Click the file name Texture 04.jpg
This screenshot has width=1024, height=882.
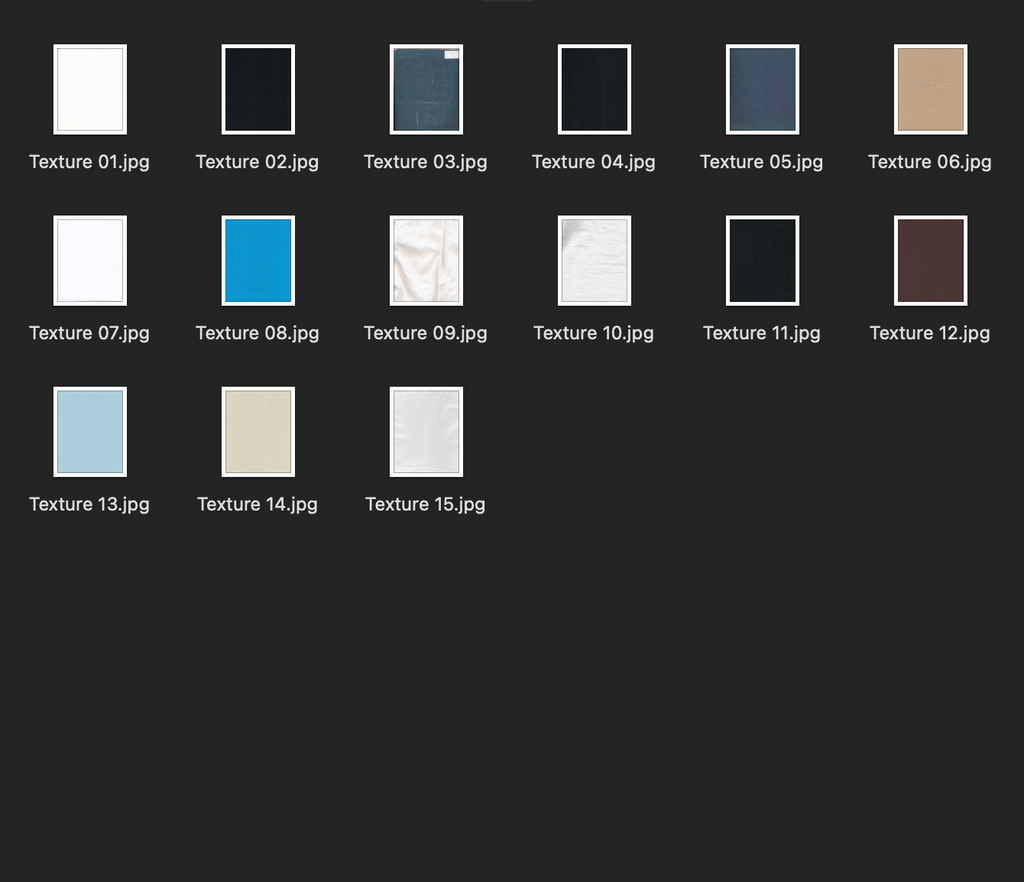tap(594, 162)
